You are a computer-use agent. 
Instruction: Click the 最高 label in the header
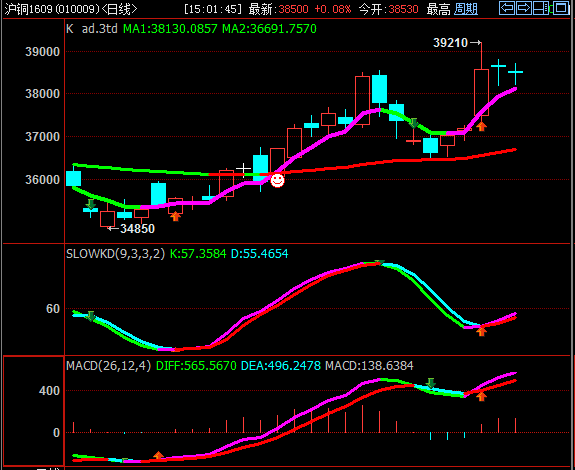pos(438,9)
